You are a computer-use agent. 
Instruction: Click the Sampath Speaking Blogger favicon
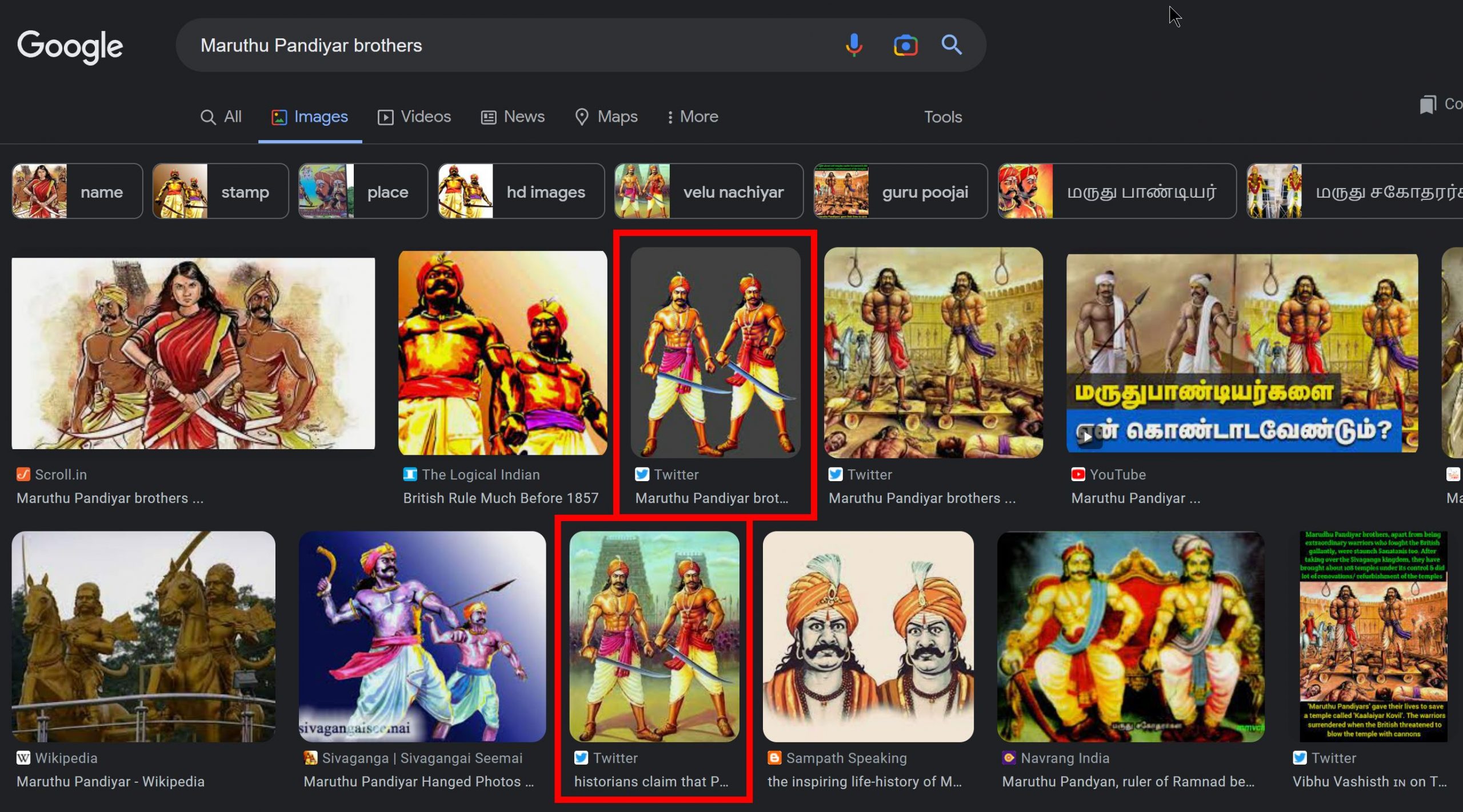coord(774,758)
